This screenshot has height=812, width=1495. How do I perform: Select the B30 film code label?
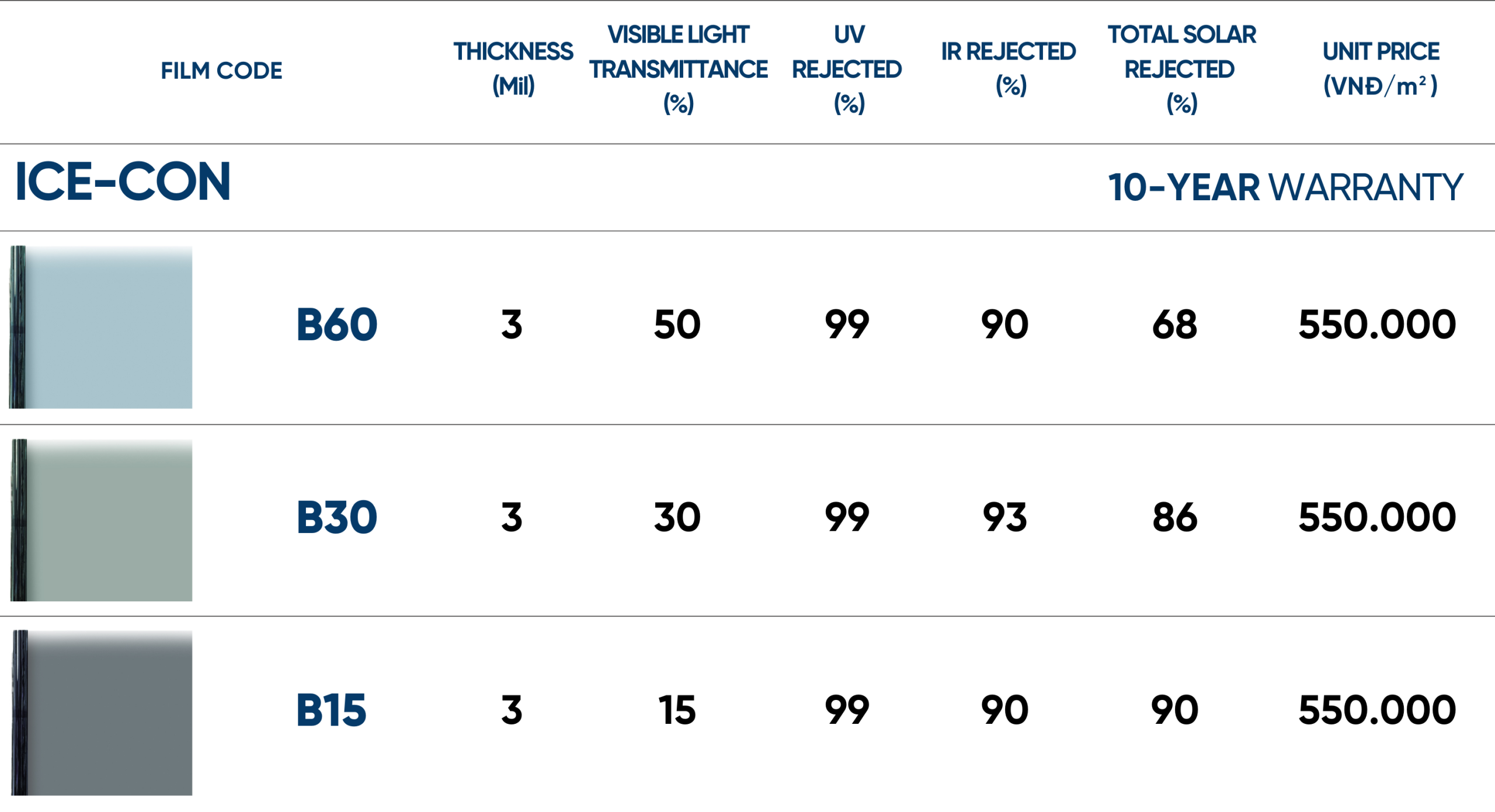337,518
